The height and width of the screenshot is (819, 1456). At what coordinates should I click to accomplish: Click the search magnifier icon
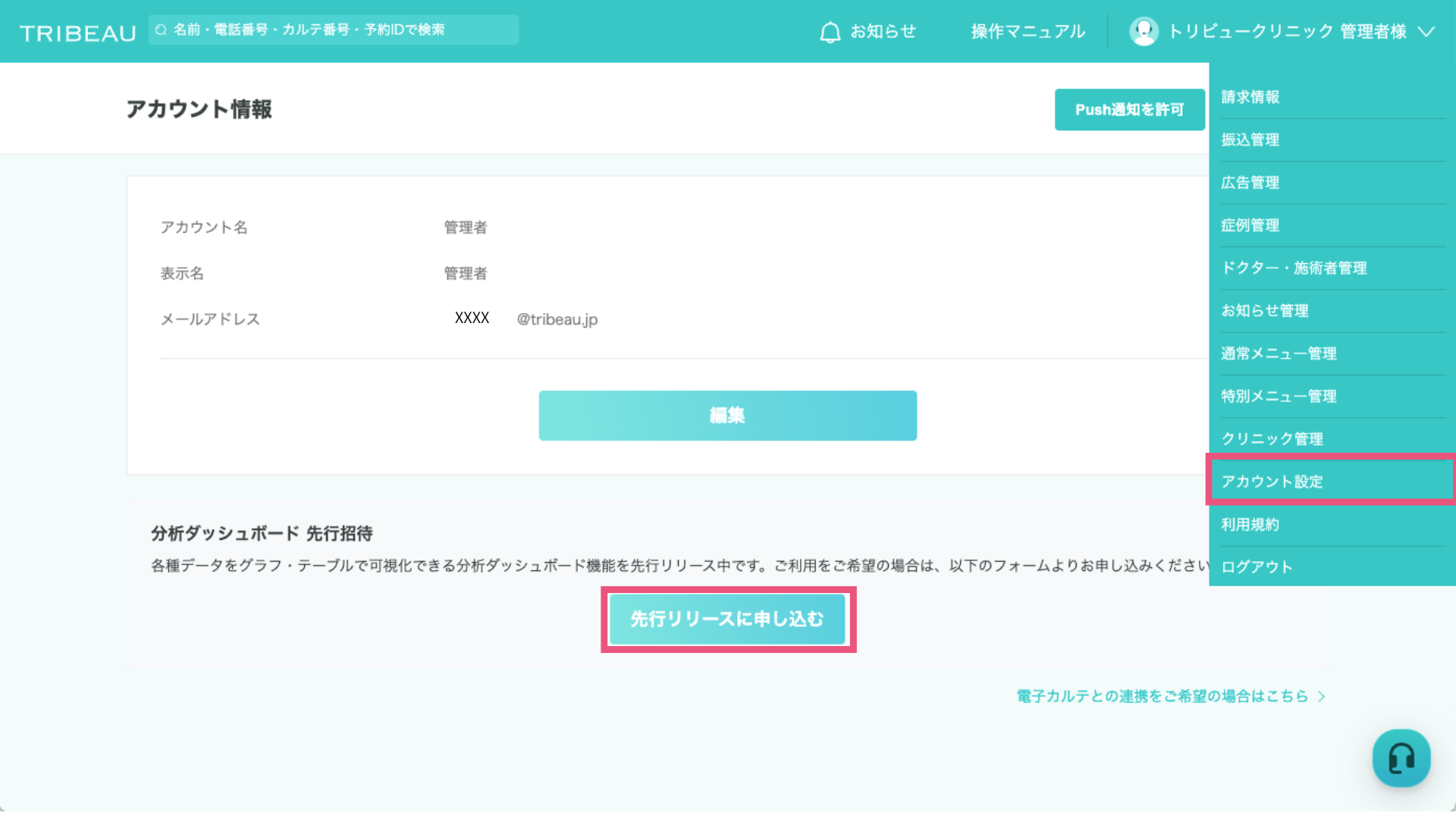tap(161, 30)
